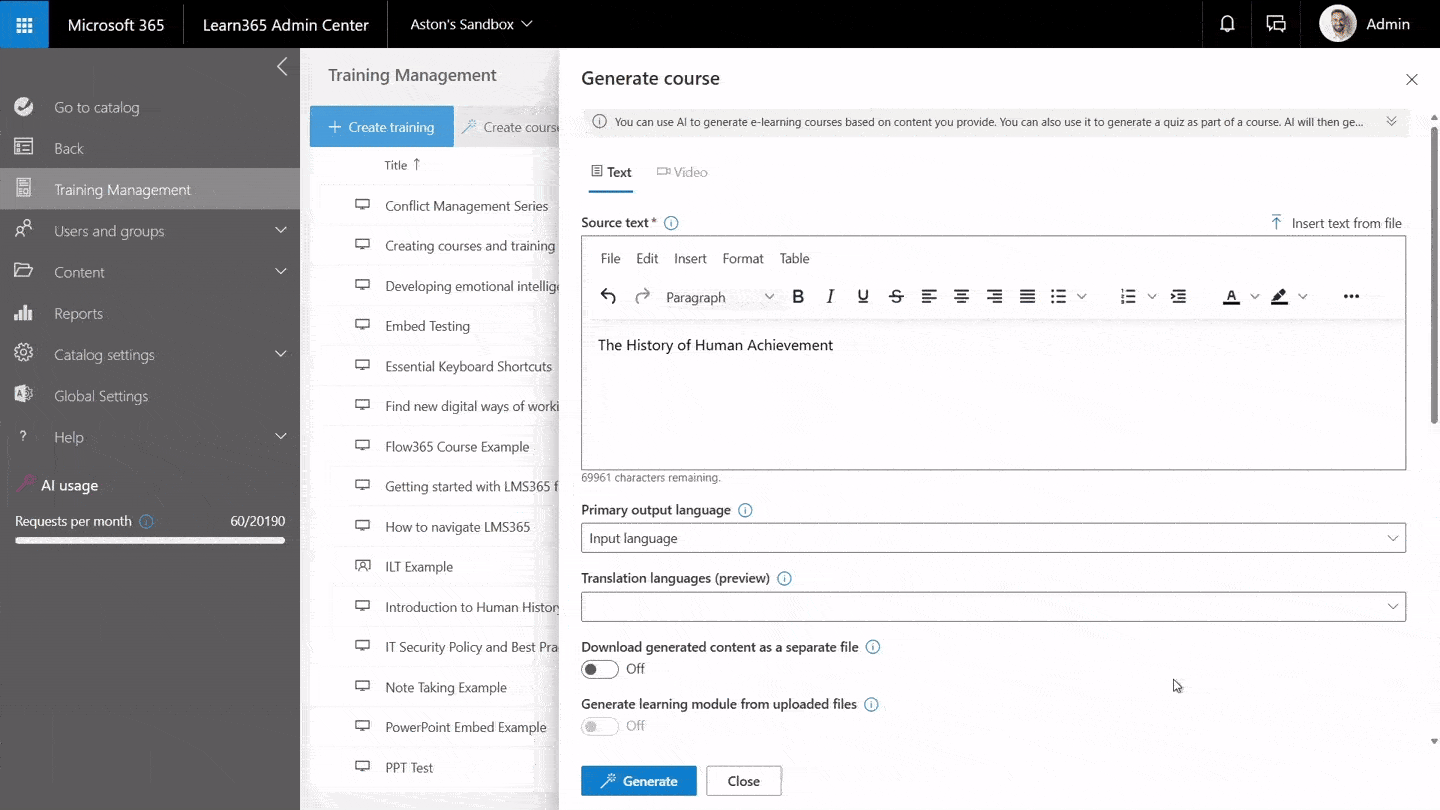Click the undo arrow in the editor toolbar

point(608,296)
